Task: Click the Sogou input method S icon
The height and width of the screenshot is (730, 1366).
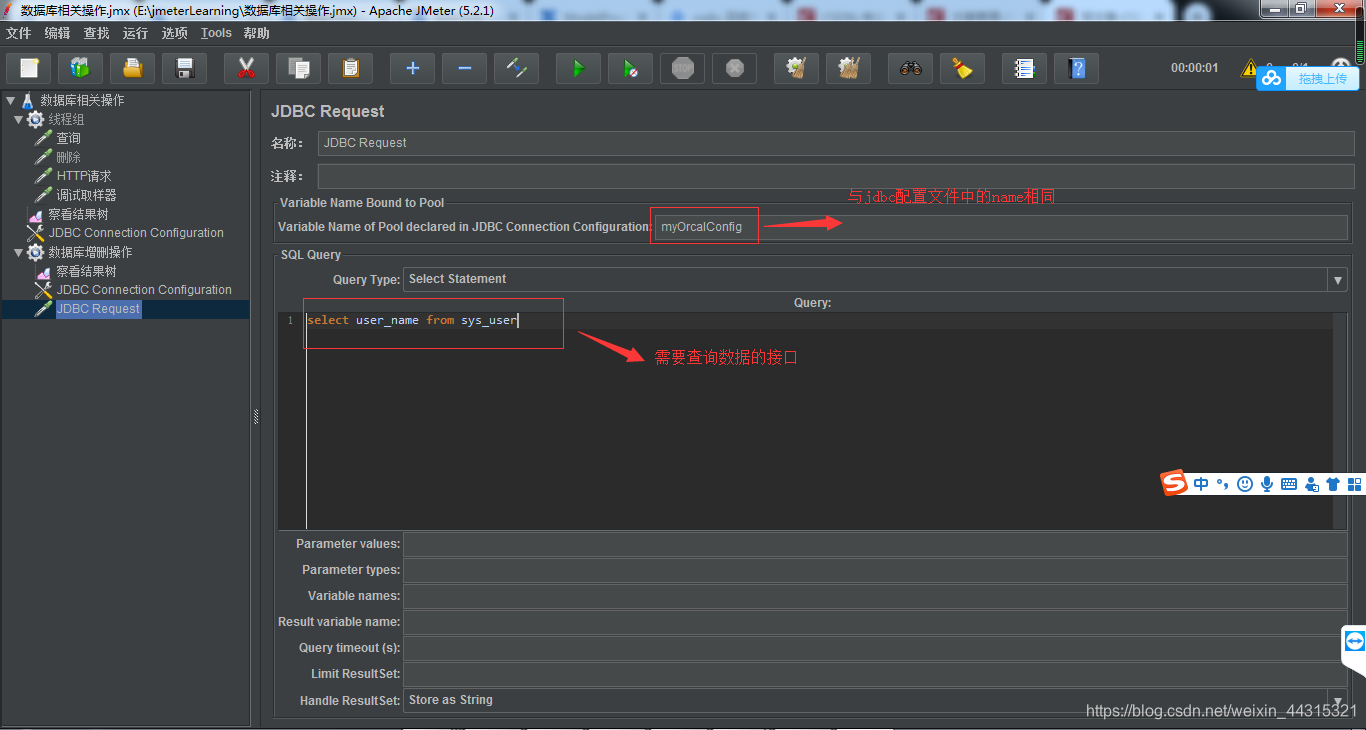Action: click(x=1174, y=483)
